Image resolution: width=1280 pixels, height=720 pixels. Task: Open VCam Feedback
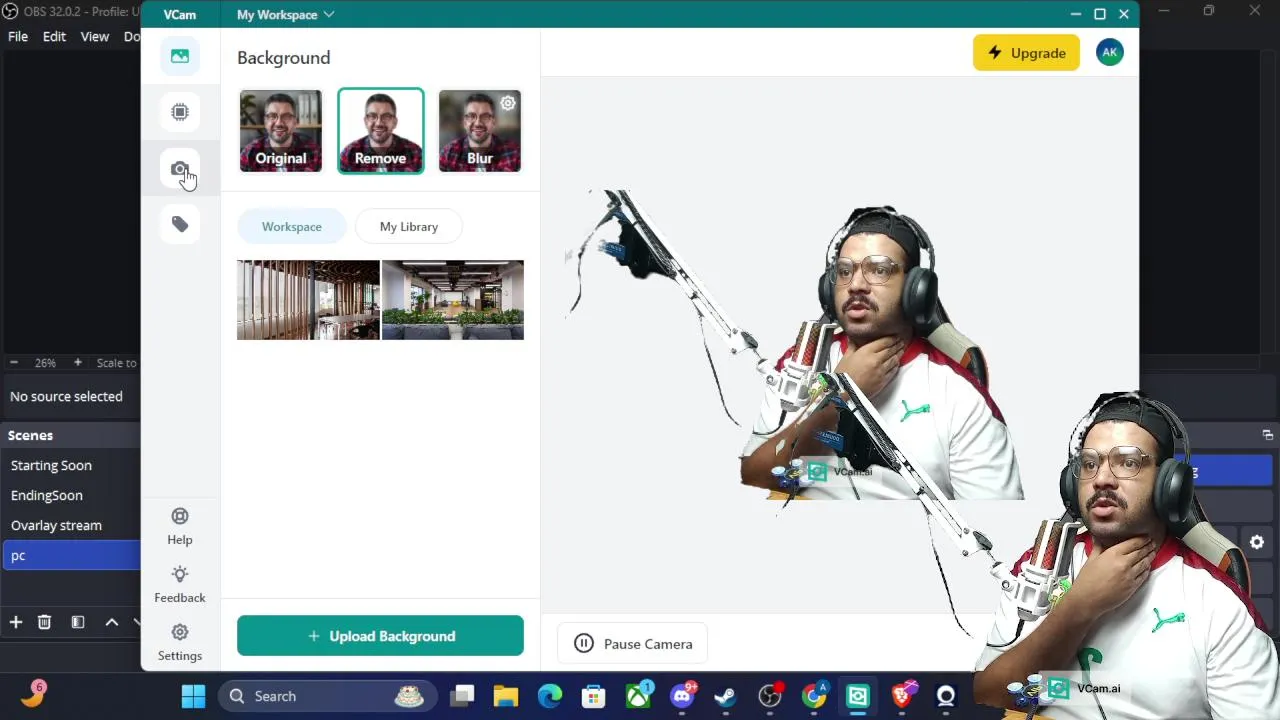[x=180, y=584]
